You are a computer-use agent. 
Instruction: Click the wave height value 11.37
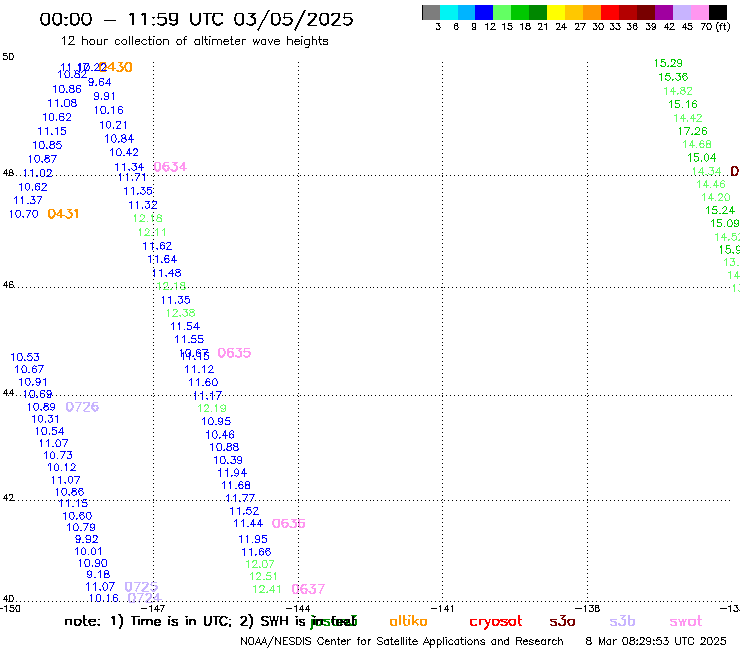[x=28, y=201]
